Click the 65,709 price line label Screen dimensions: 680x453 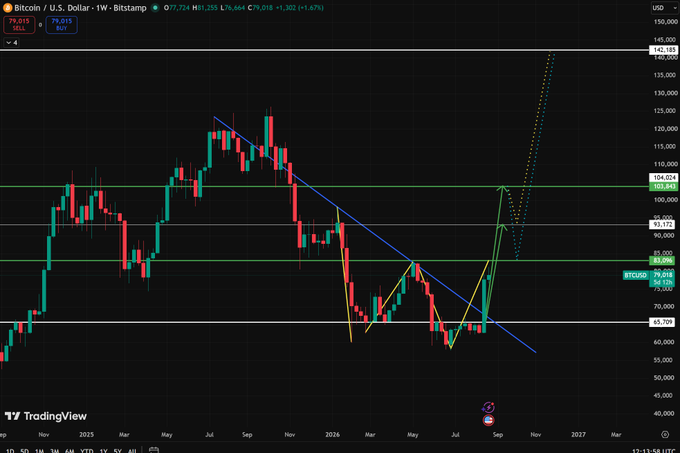(x=662, y=322)
